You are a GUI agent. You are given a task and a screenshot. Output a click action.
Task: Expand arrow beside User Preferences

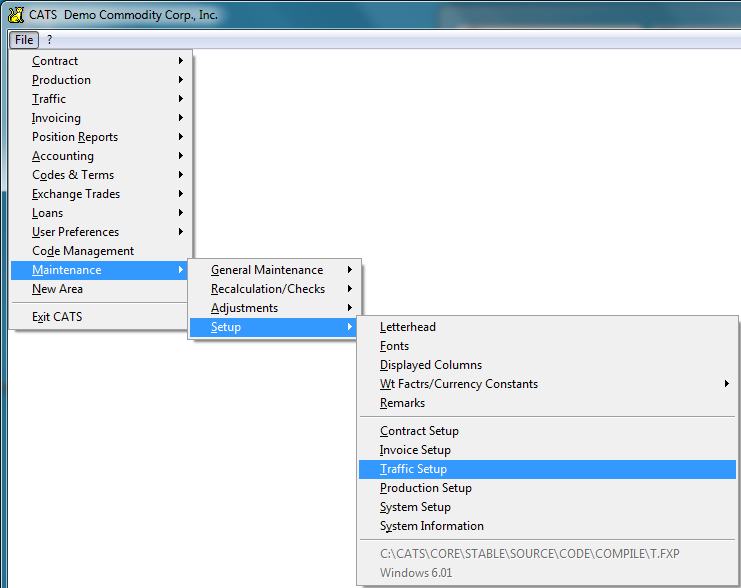[181, 232]
